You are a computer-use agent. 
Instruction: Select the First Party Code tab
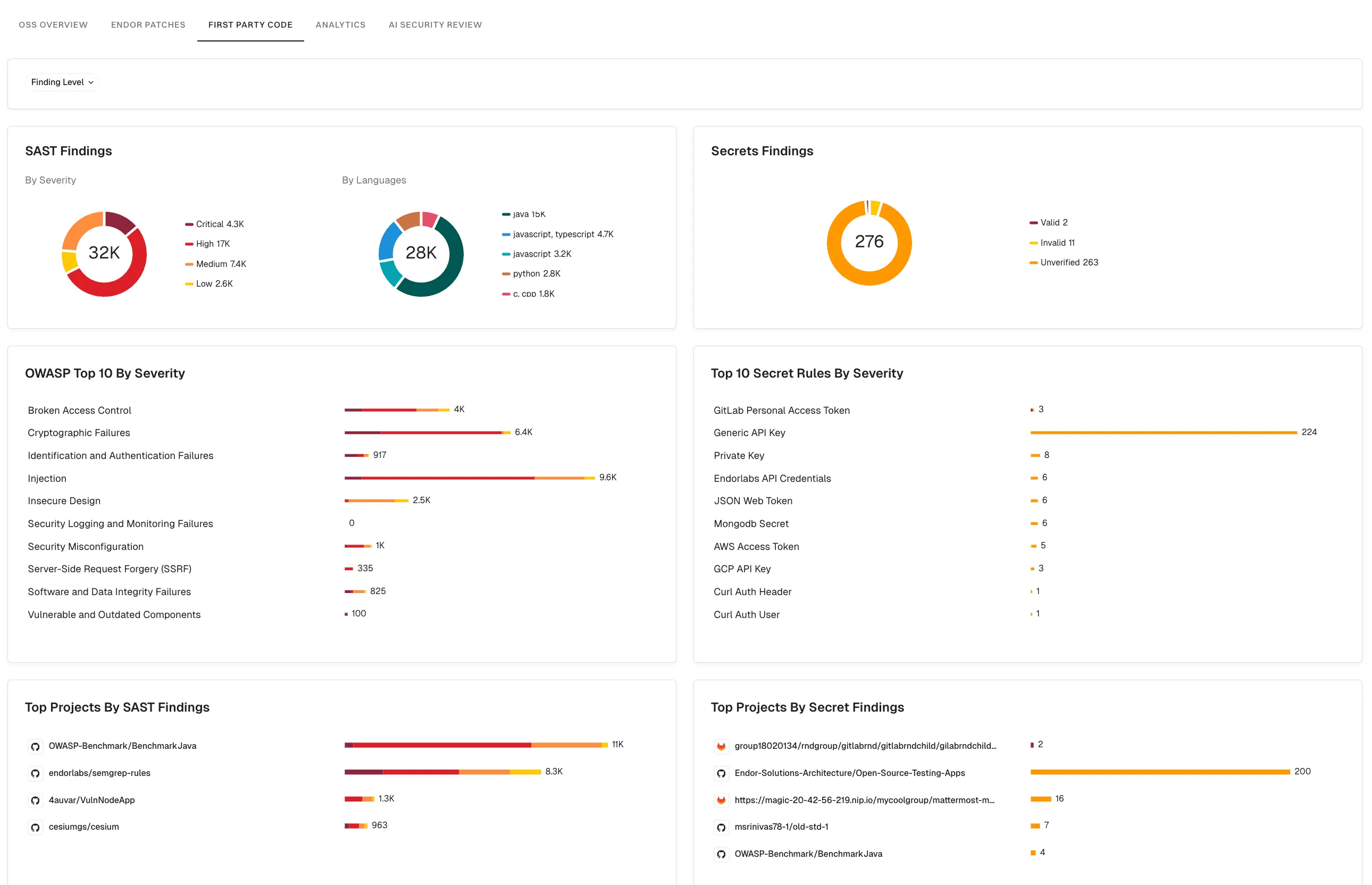pyautogui.click(x=250, y=24)
